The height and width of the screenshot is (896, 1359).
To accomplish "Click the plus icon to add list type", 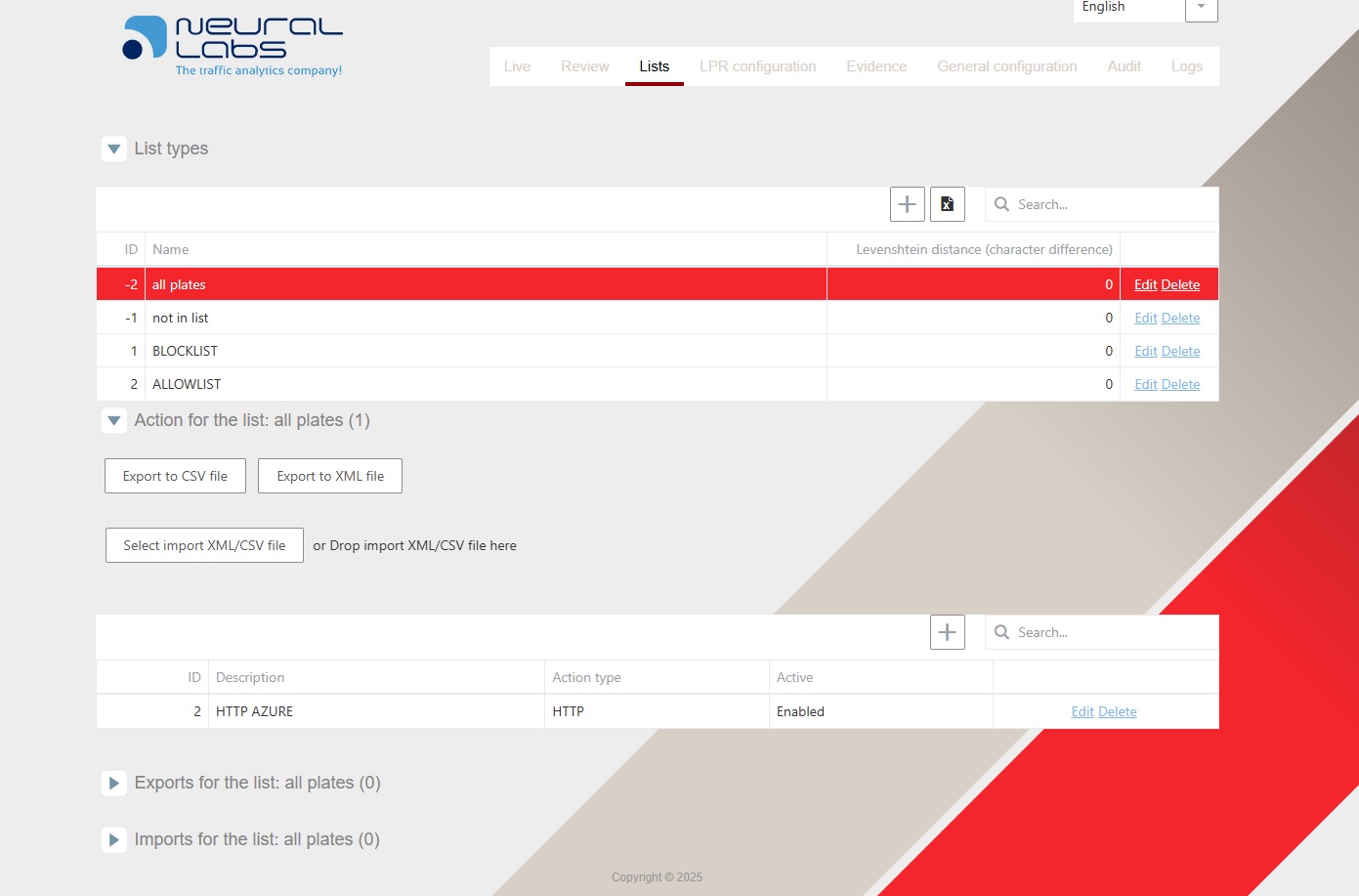I will 907,204.
